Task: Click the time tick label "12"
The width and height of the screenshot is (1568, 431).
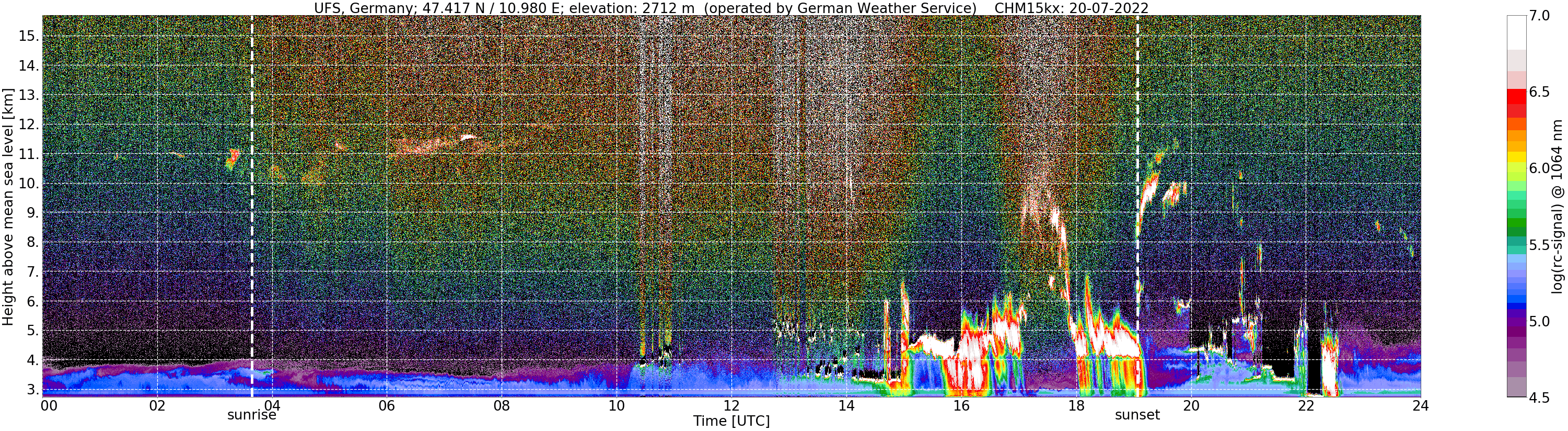Action: (731, 405)
